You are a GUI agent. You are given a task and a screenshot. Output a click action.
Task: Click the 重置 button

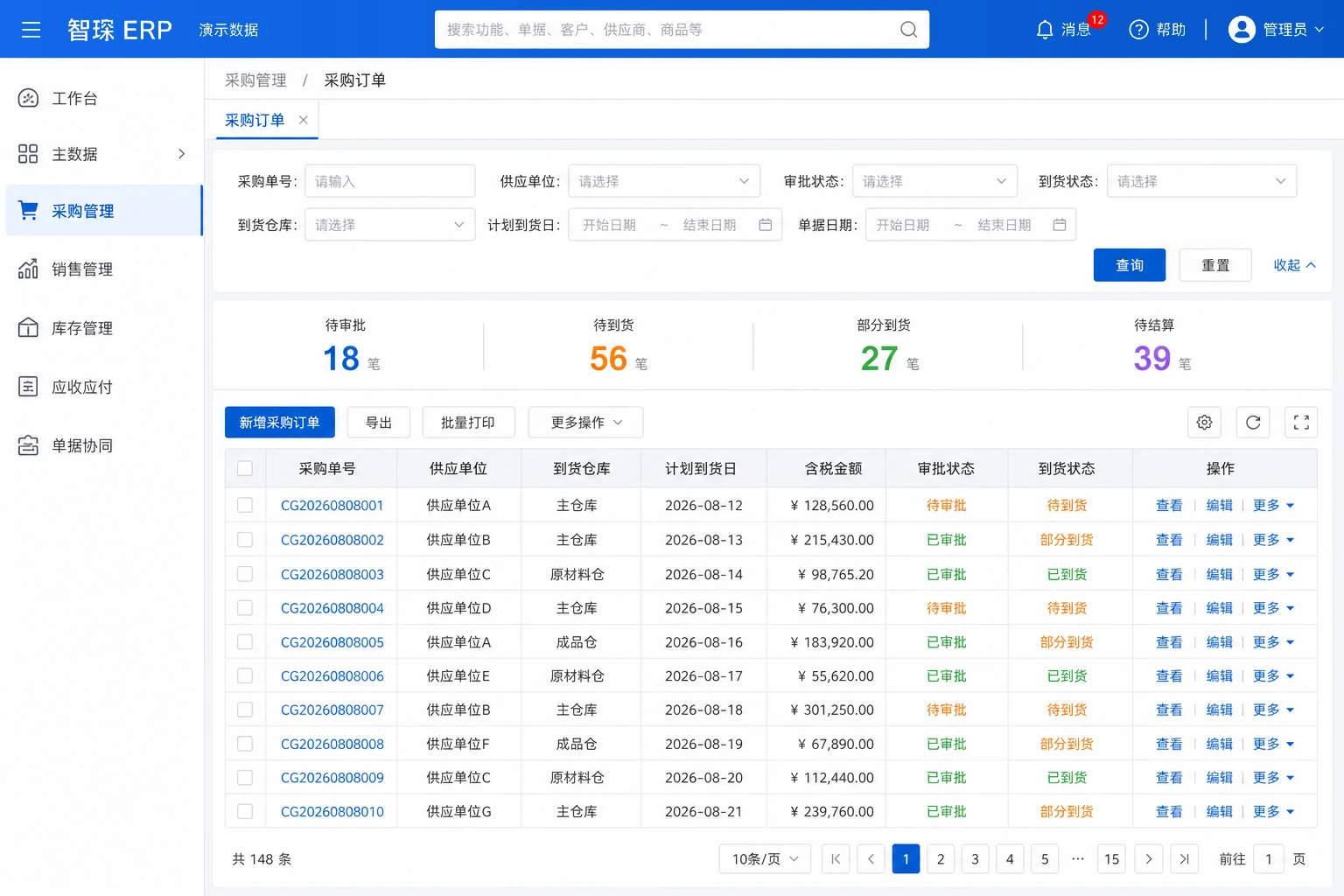[1215, 265]
